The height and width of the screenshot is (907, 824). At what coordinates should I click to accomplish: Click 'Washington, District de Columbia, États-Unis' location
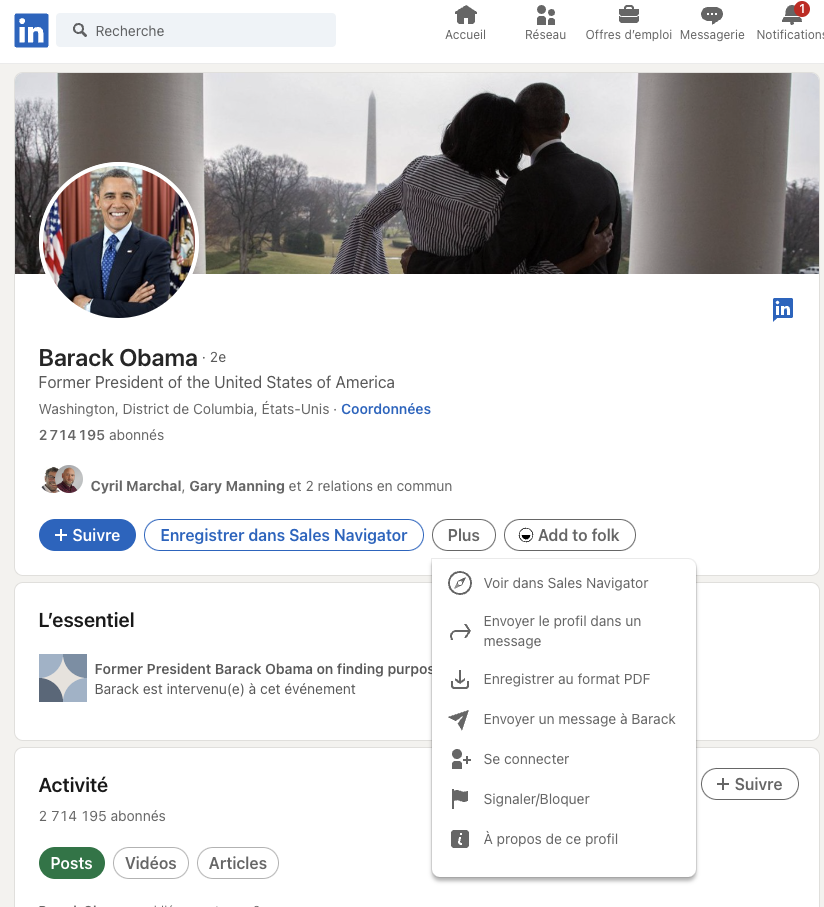[184, 409]
